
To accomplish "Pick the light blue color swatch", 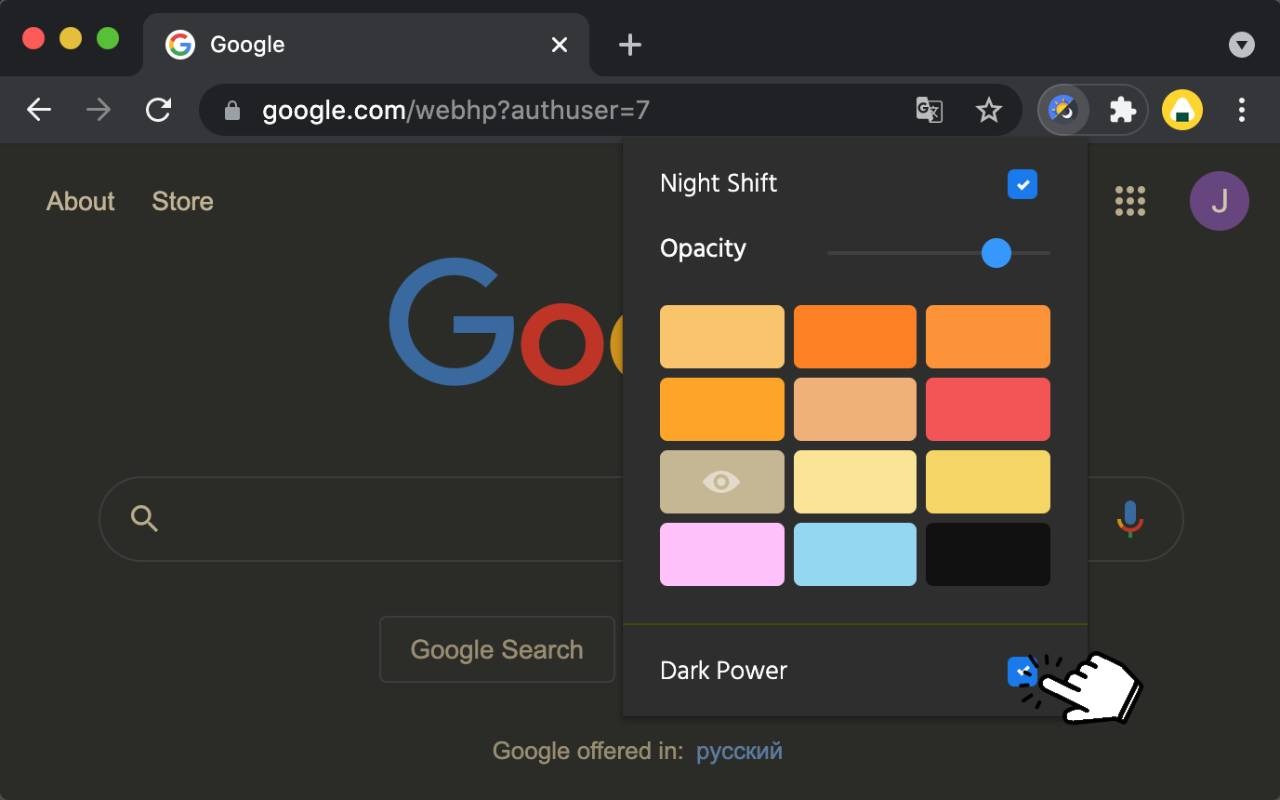I will click(855, 554).
